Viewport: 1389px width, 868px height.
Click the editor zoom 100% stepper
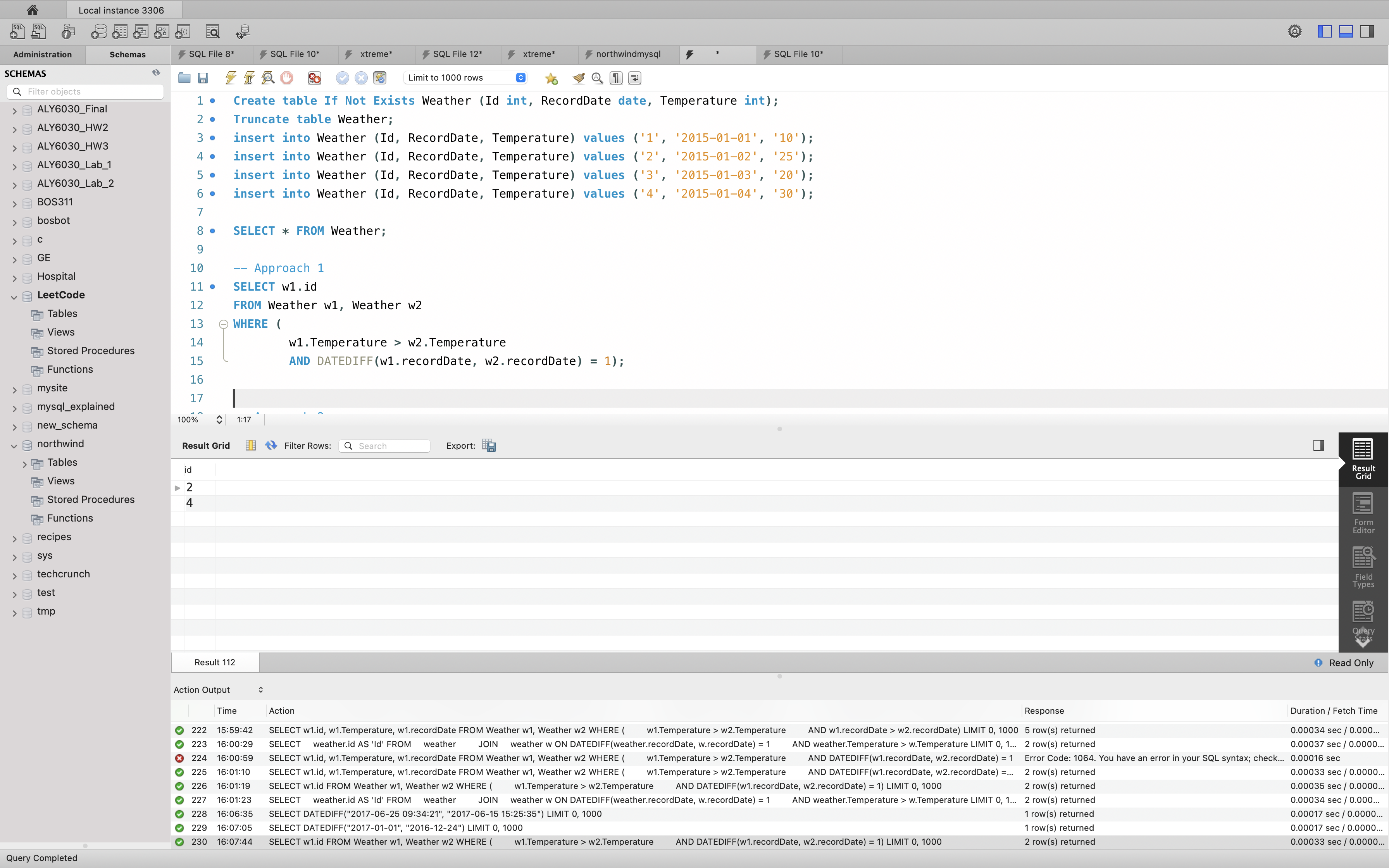pos(219,420)
